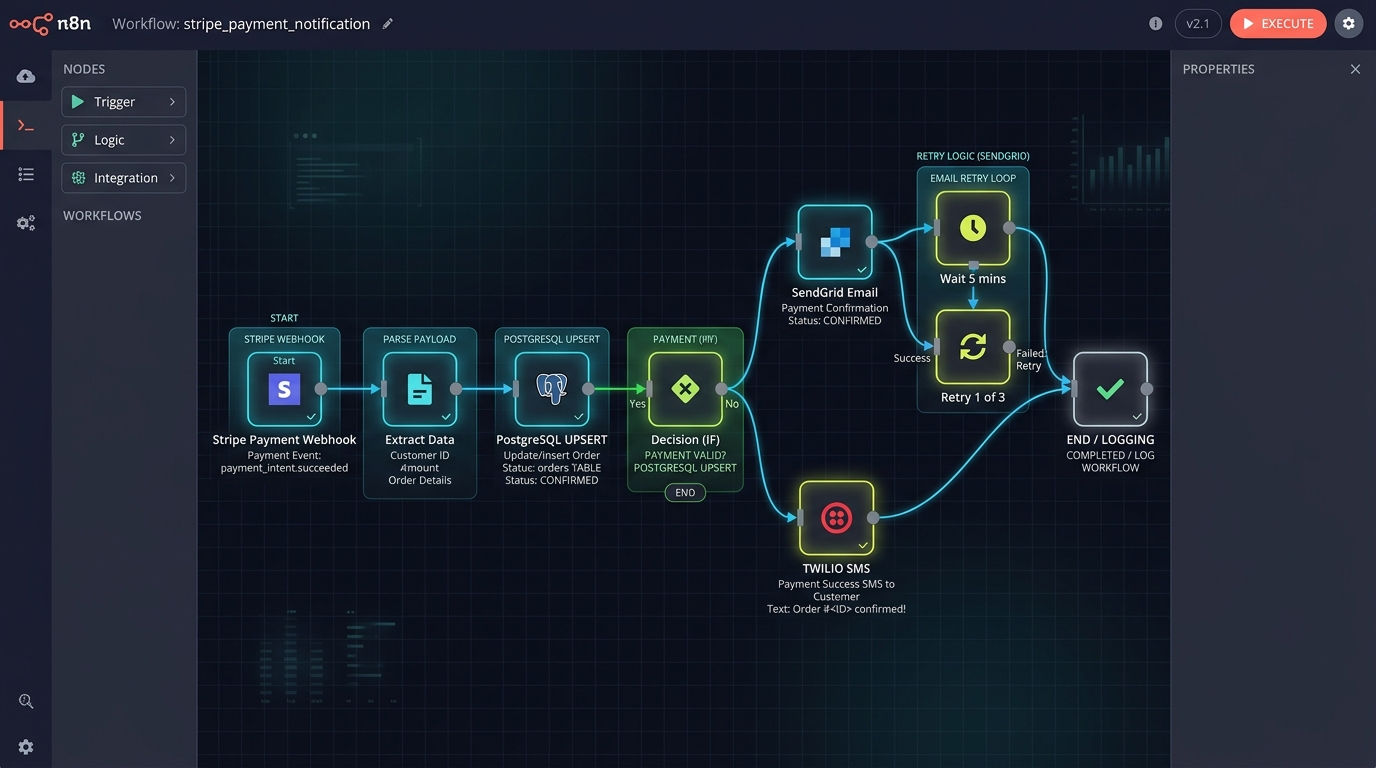
Task: Click the Wait 5 mins node's output port
Action: 1010,228
